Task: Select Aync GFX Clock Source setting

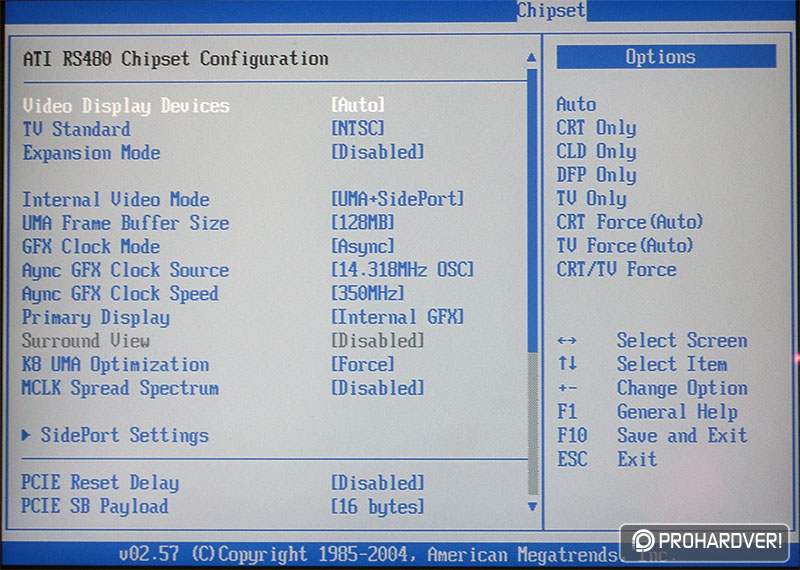Action: click(x=126, y=270)
